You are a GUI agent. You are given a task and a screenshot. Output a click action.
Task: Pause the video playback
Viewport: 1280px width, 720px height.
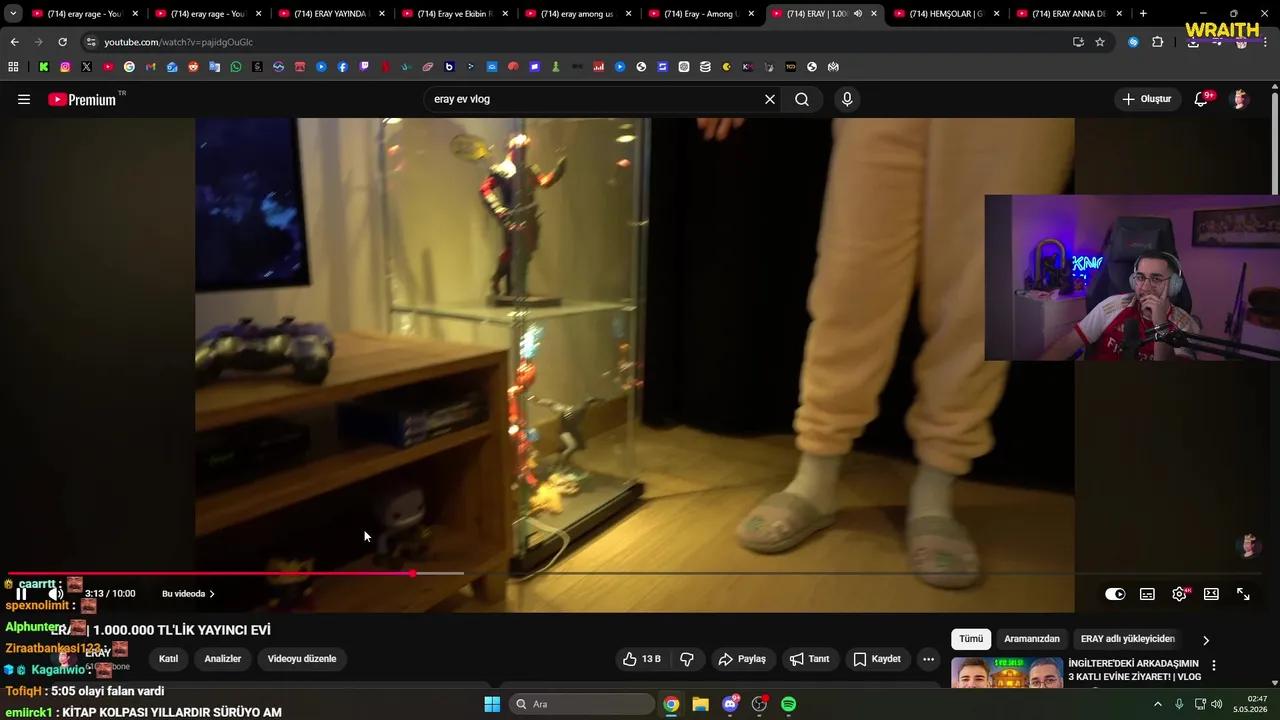[x=22, y=593]
